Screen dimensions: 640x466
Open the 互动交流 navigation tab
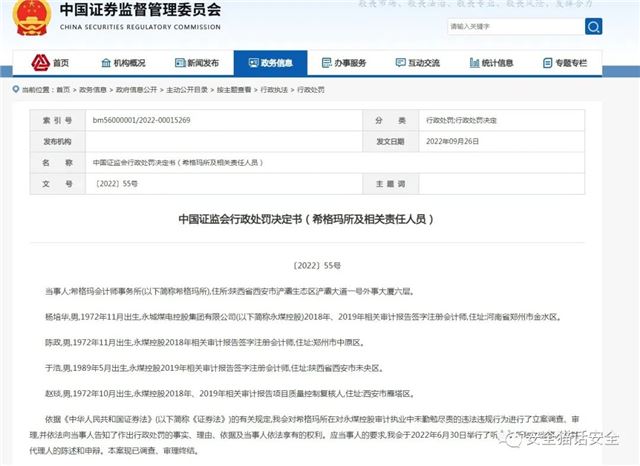point(417,63)
